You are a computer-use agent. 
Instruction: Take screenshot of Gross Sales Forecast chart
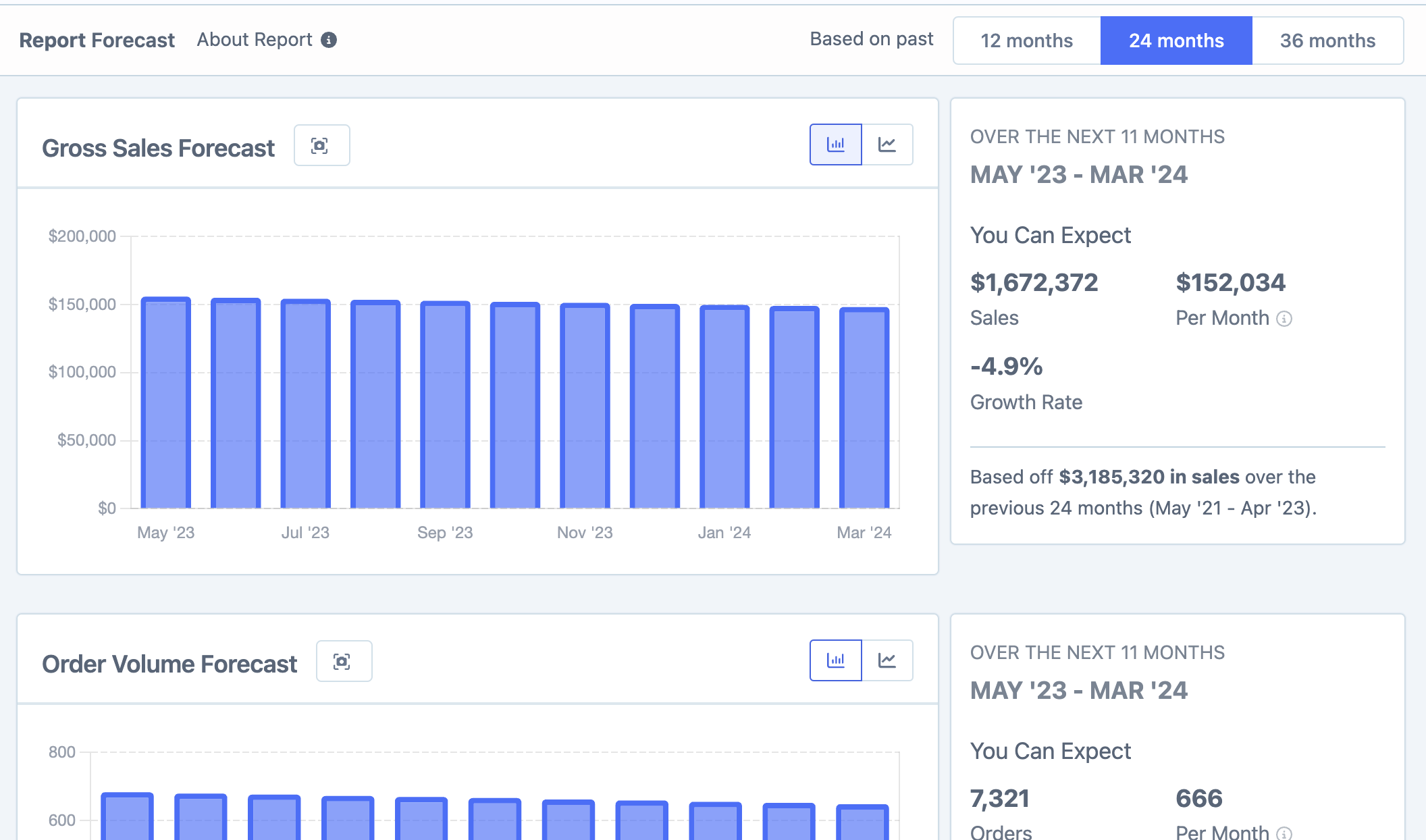[321, 145]
